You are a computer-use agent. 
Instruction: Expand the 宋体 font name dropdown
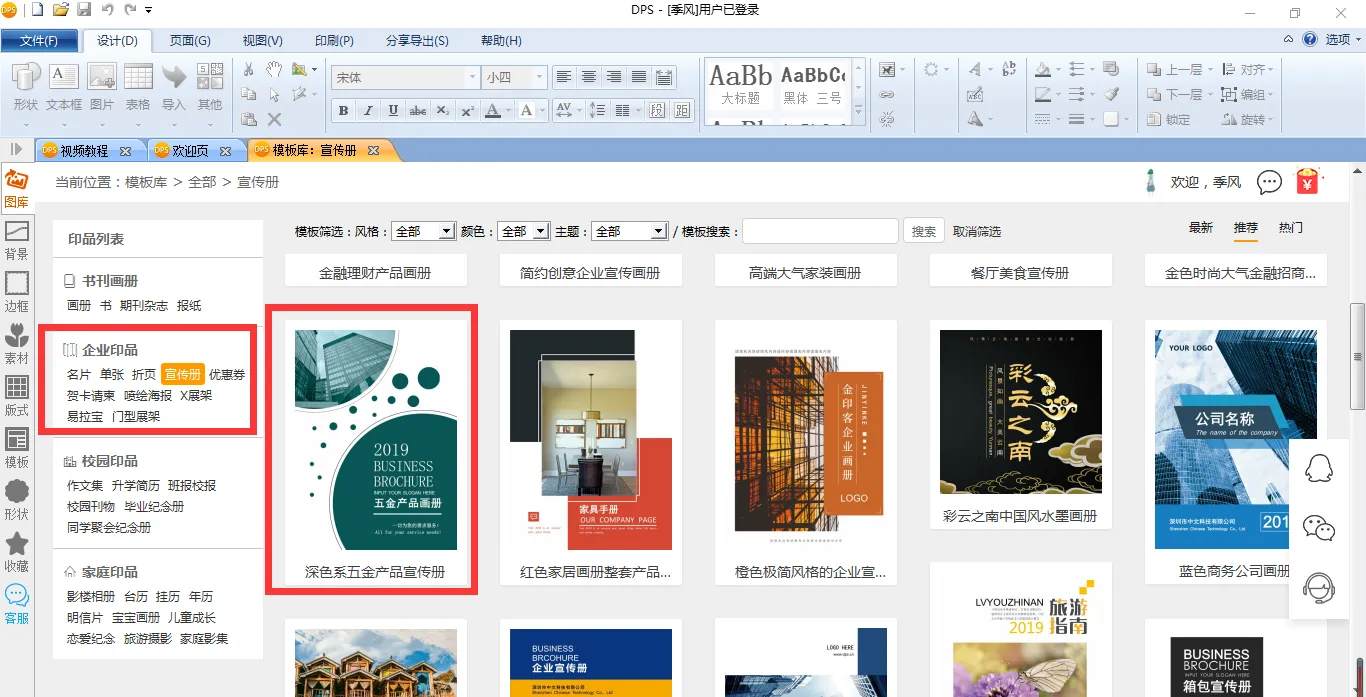coord(472,77)
